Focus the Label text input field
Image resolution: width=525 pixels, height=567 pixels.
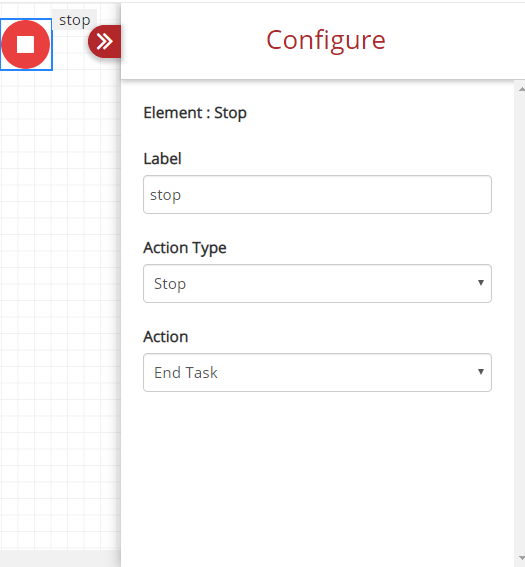[317, 195]
